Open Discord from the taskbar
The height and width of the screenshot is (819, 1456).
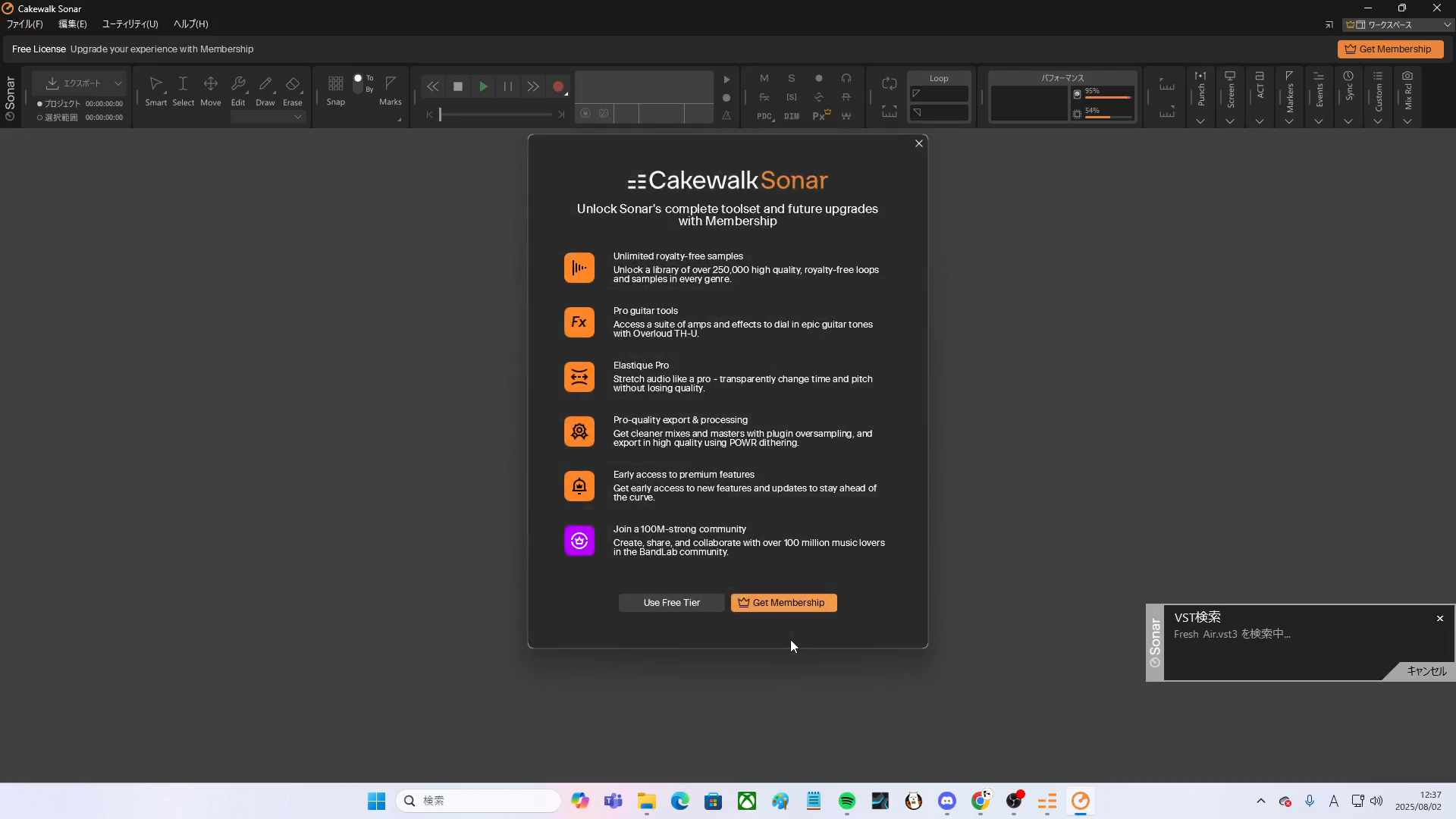[947, 801]
